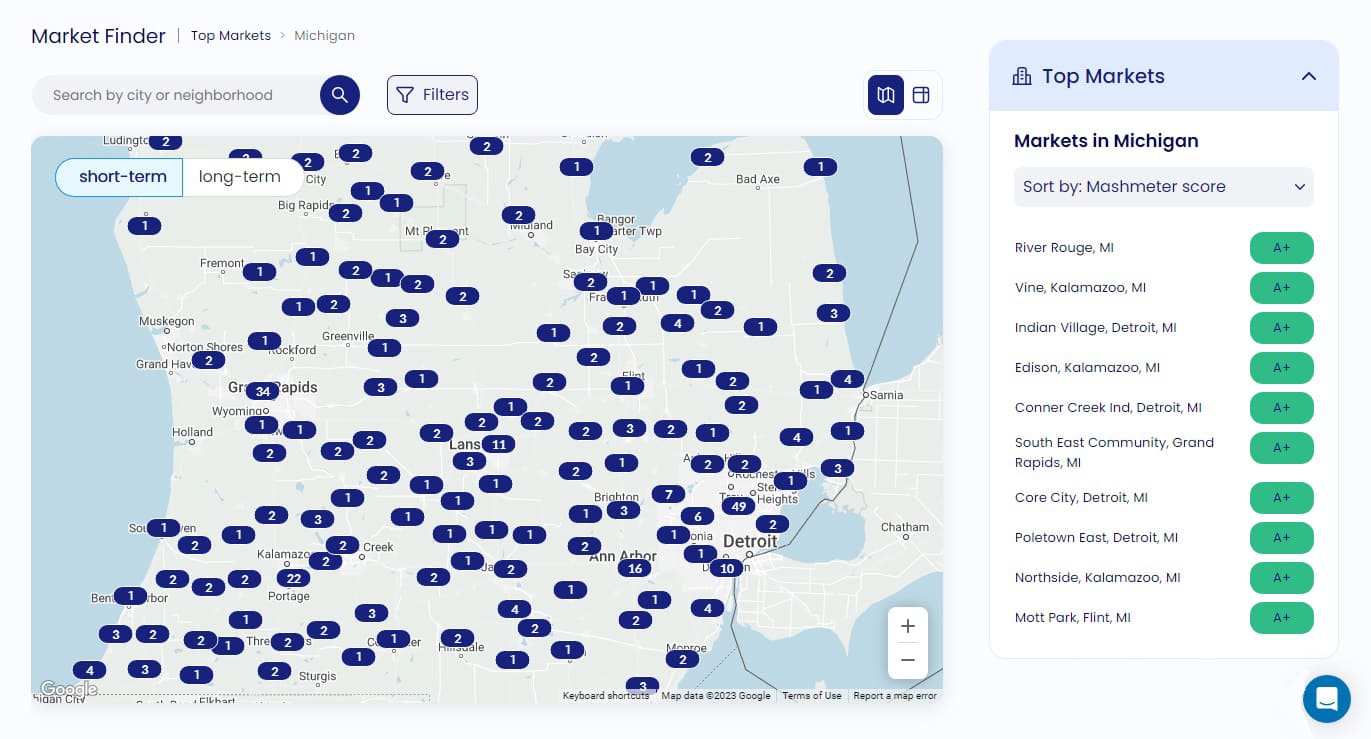Image resolution: width=1371 pixels, height=739 pixels.
Task: Click the Terms of Use link
Action: (811, 696)
